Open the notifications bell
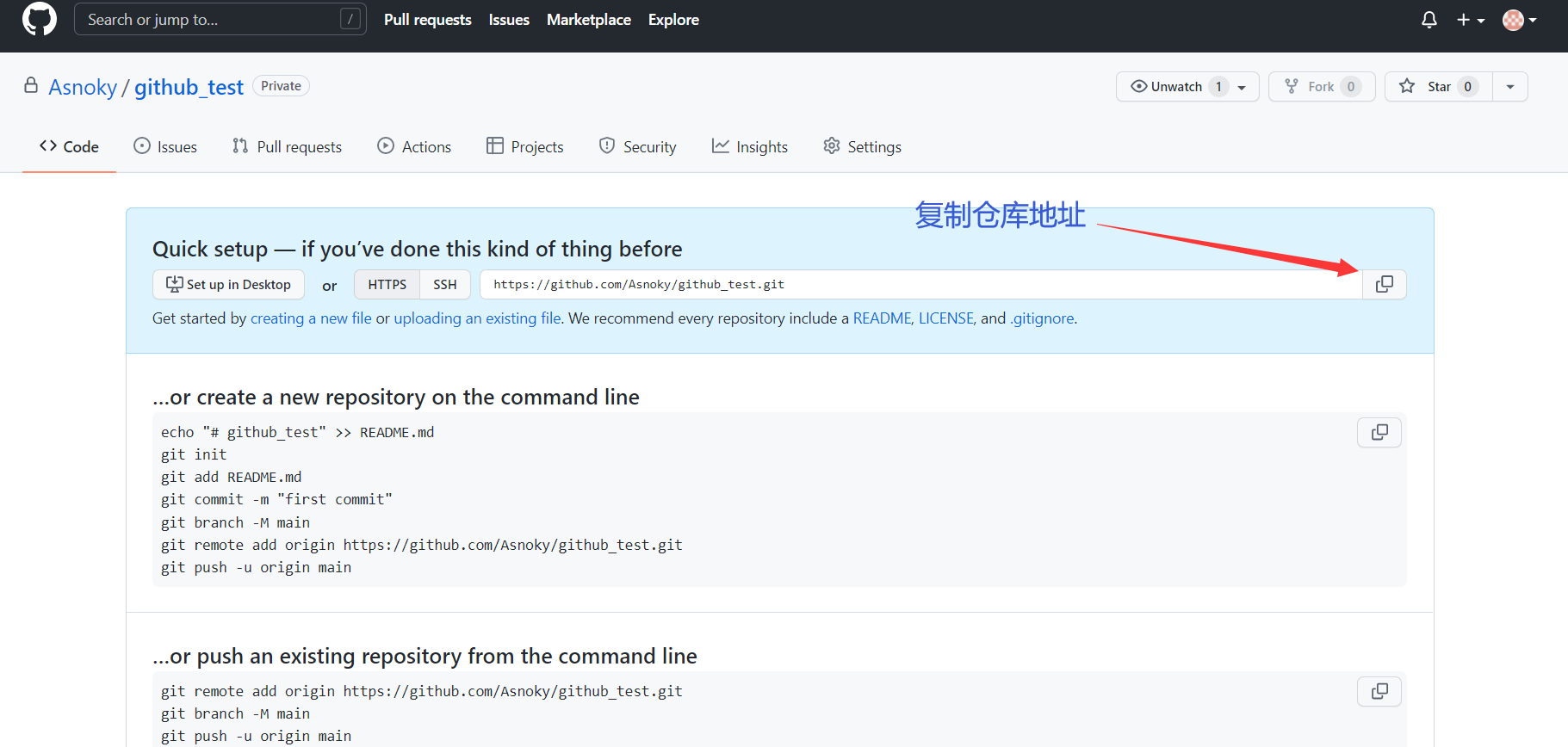The width and height of the screenshot is (1568, 747). click(x=1429, y=19)
